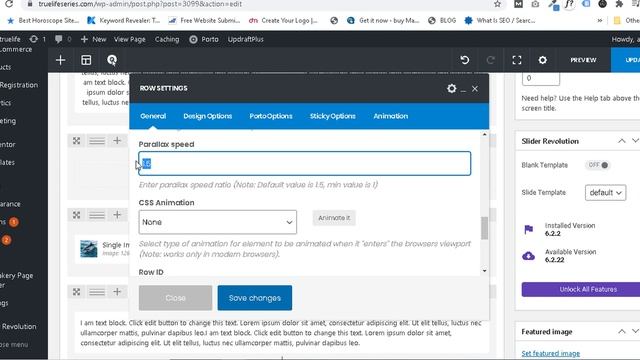Image resolution: width=640 pixels, height=360 pixels.
Task: Click the move handle of the first row
Action: [x=76, y=141]
